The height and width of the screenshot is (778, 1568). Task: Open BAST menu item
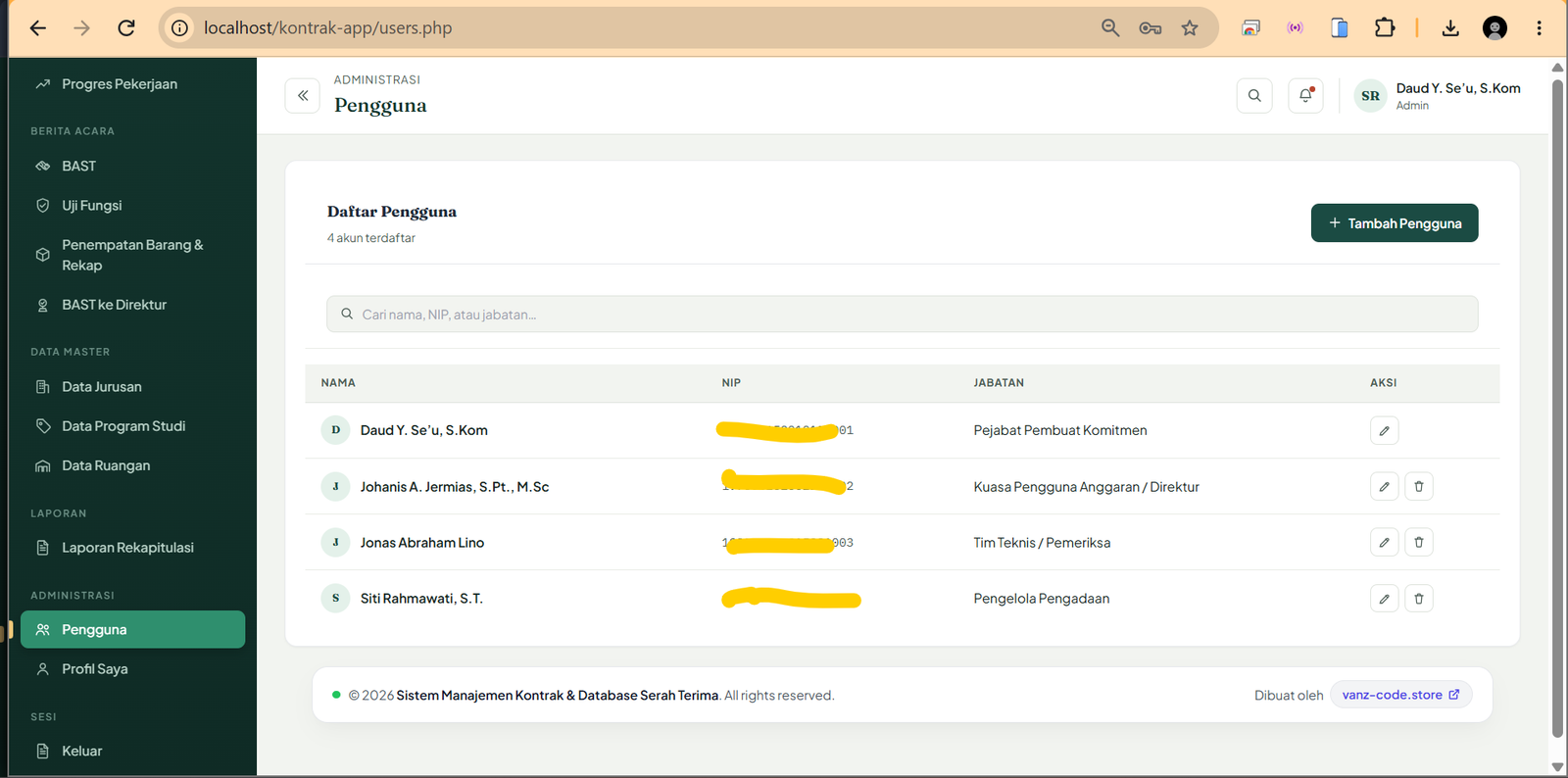tap(132, 166)
